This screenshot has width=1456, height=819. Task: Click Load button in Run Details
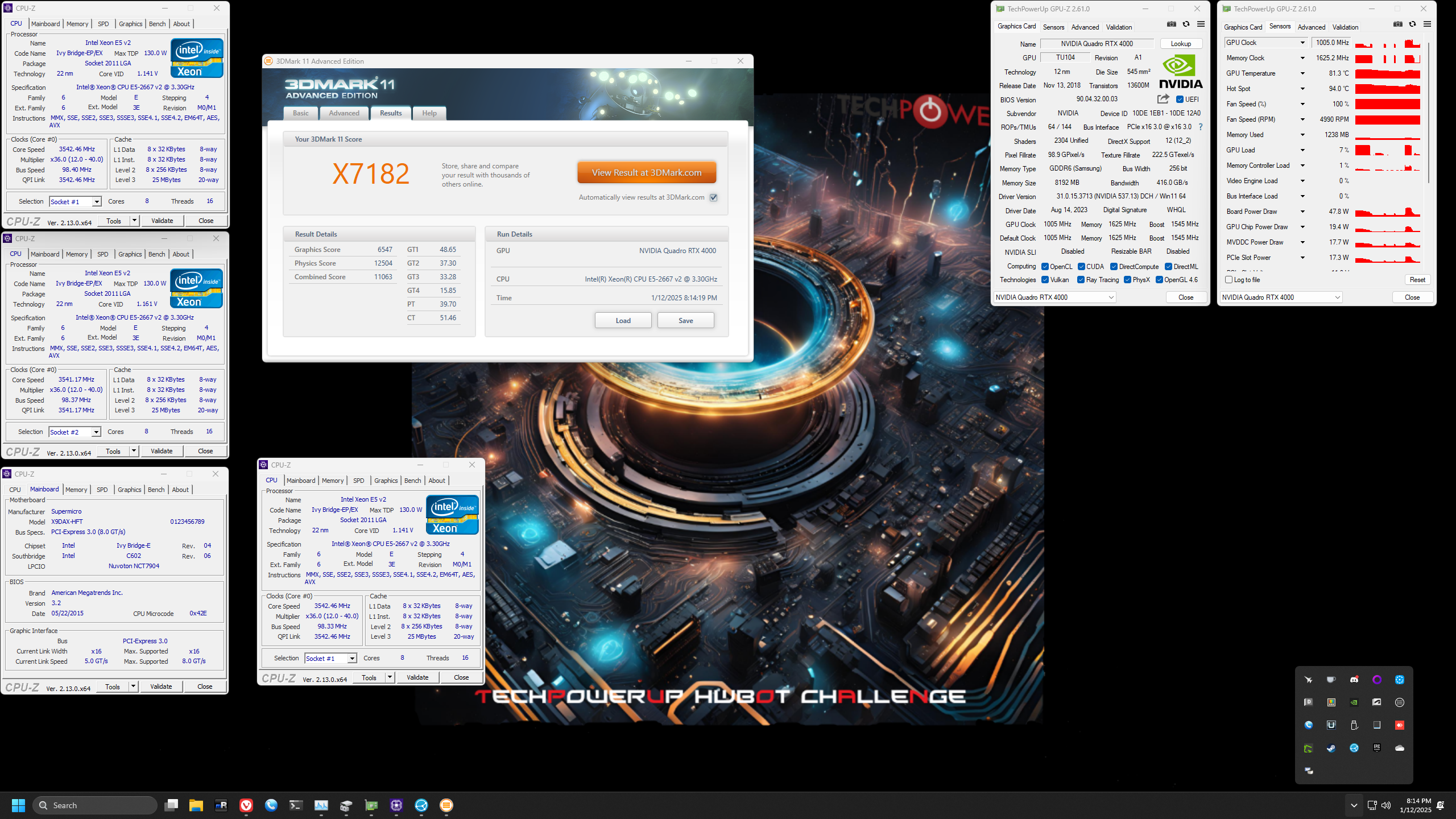[x=623, y=321]
